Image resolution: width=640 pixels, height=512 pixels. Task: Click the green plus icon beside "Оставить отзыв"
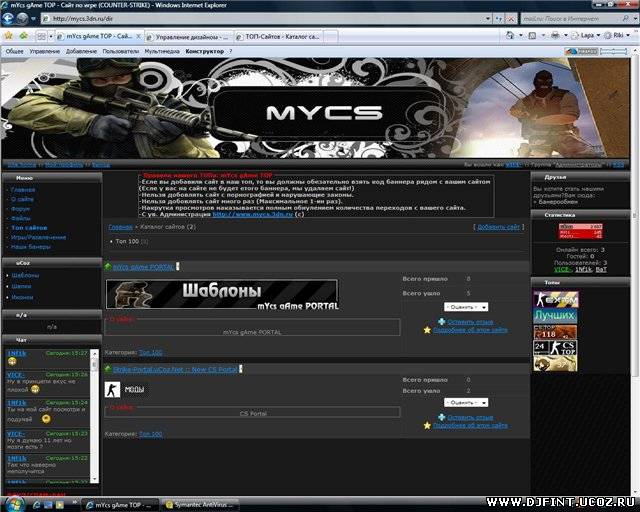[x=441, y=322]
